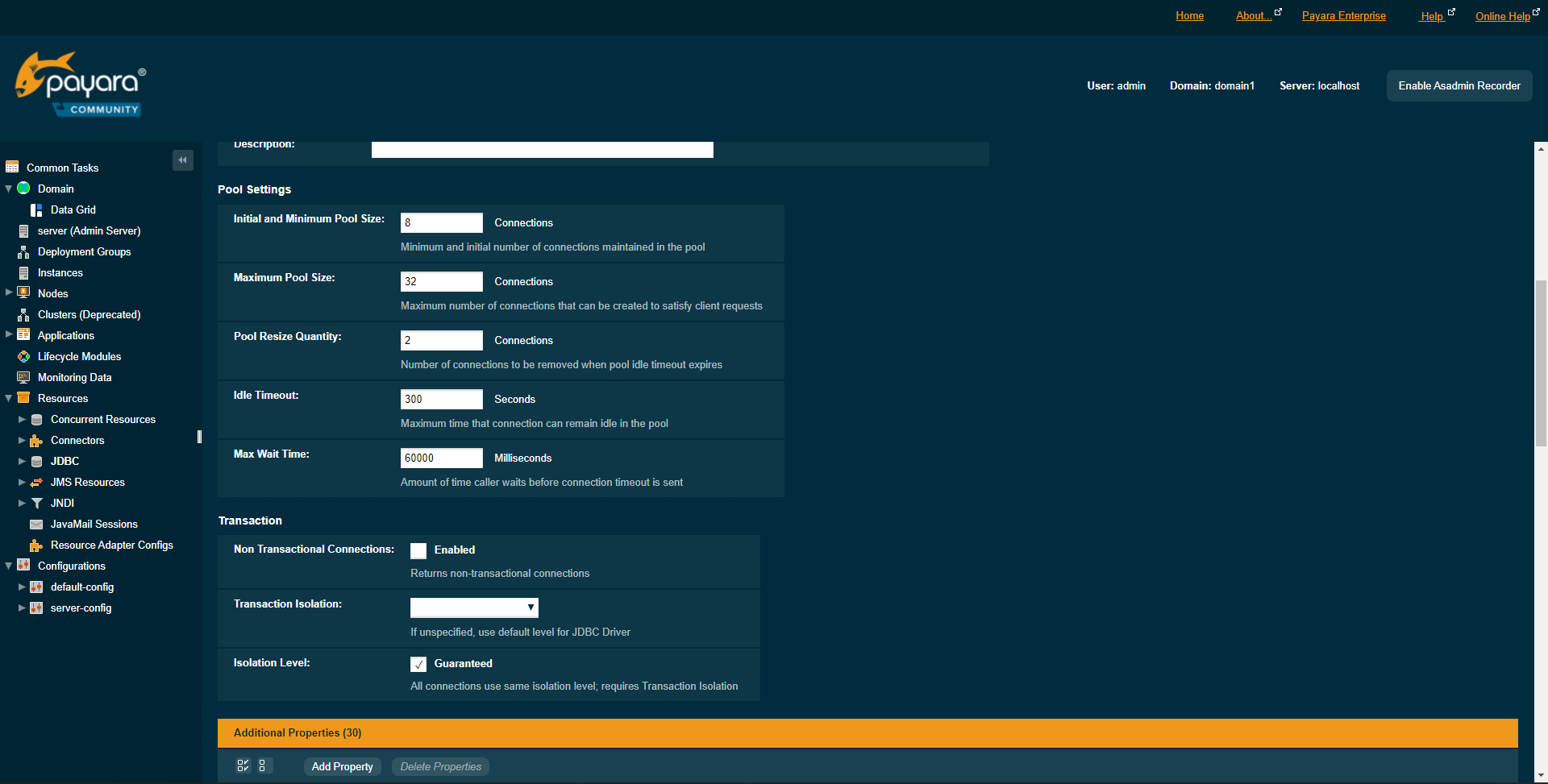1548x784 pixels.
Task: Click the Lifecycle Modules icon
Action: coord(23,357)
